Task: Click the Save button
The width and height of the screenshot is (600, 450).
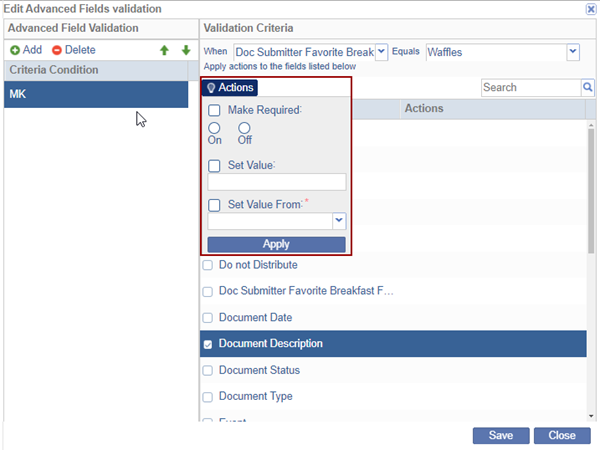Action: tap(501, 436)
